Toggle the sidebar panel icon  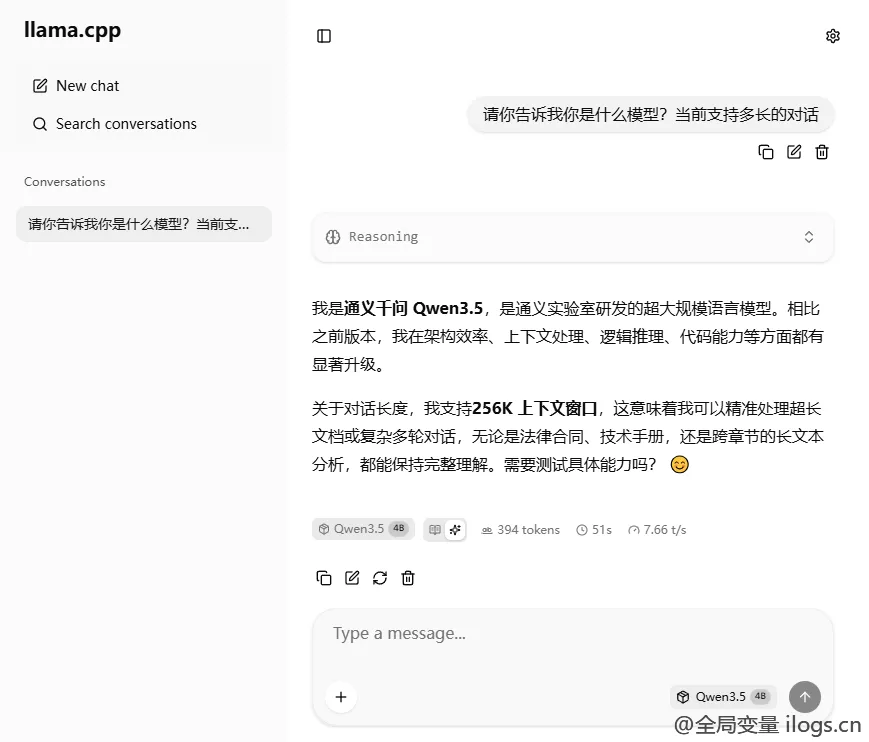click(324, 36)
